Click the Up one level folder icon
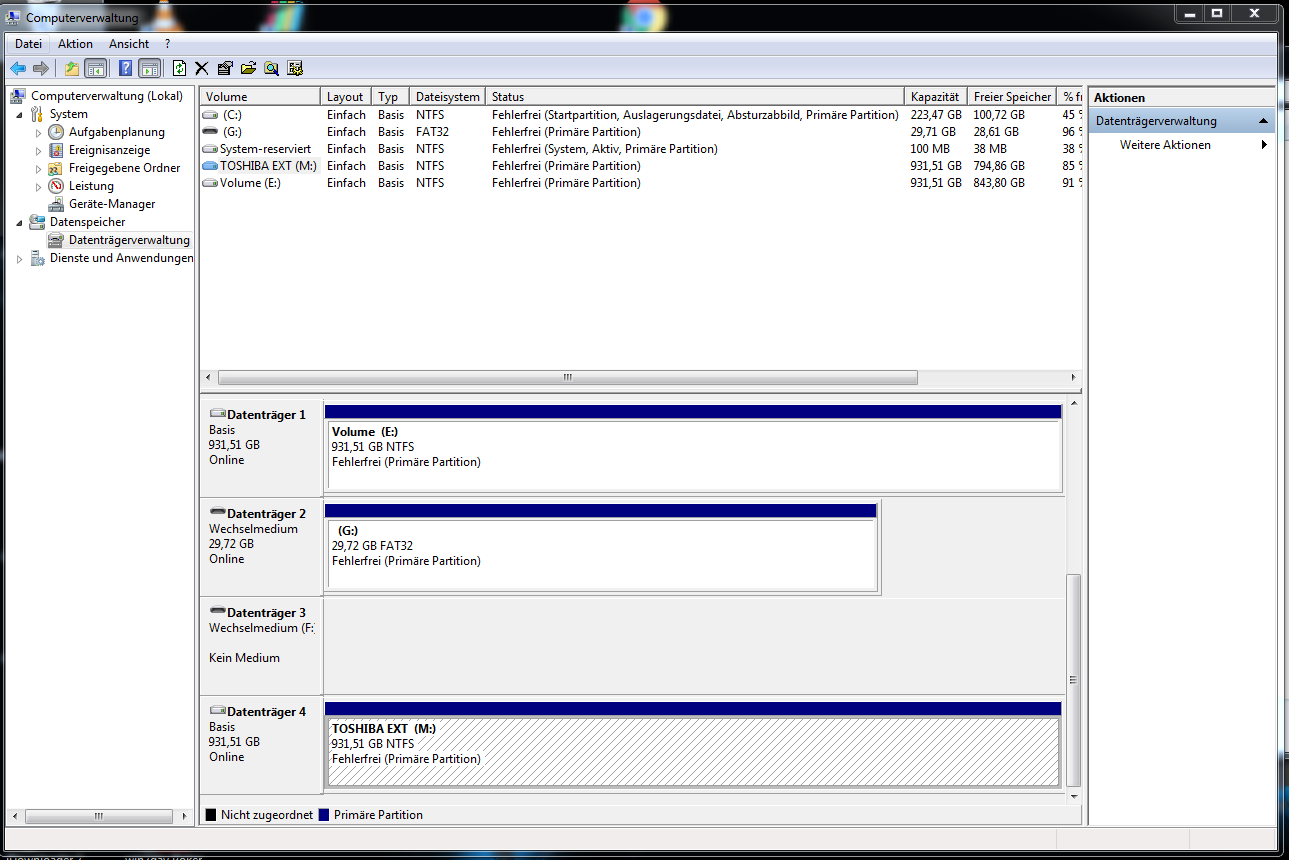 [x=72, y=68]
